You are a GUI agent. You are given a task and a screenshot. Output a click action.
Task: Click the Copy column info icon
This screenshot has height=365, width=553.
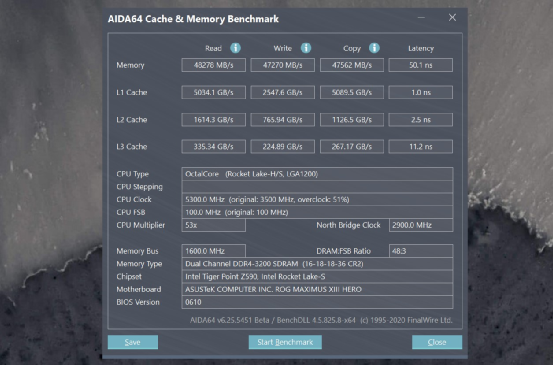[374, 48]
